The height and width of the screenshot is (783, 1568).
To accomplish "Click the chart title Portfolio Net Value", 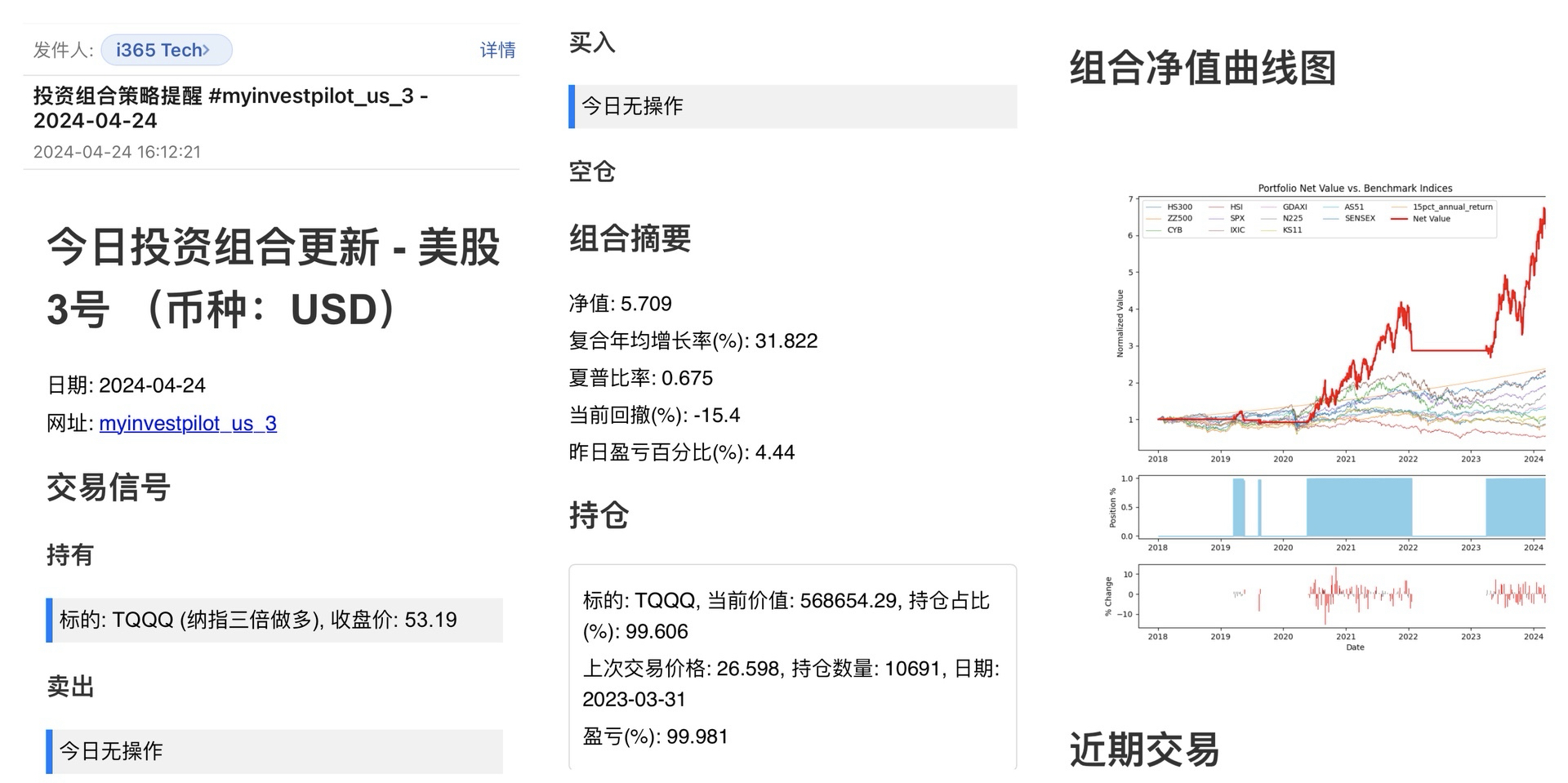I will click(x=1355, y=188).
